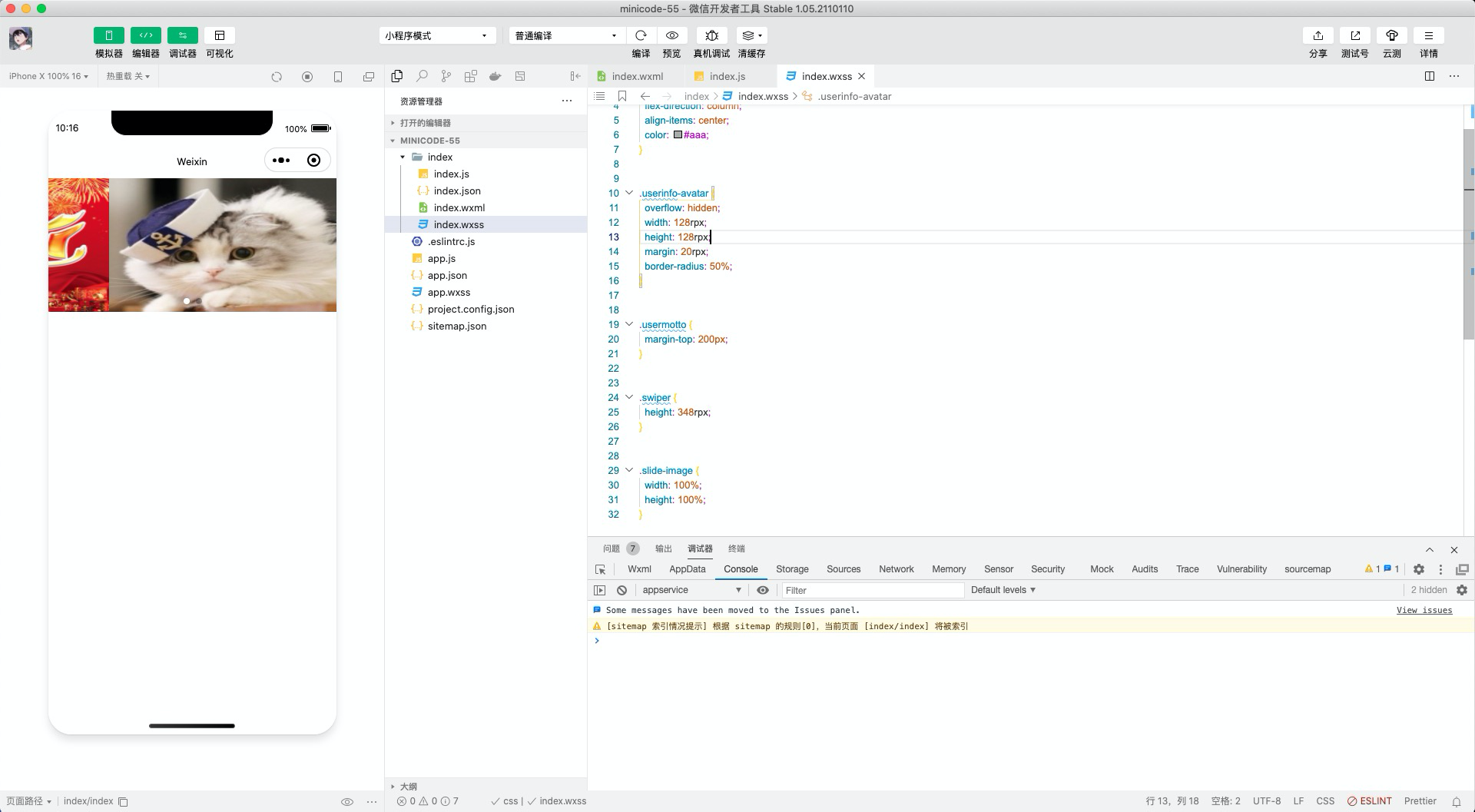Click the console Filter input field

tap(872, 590)
